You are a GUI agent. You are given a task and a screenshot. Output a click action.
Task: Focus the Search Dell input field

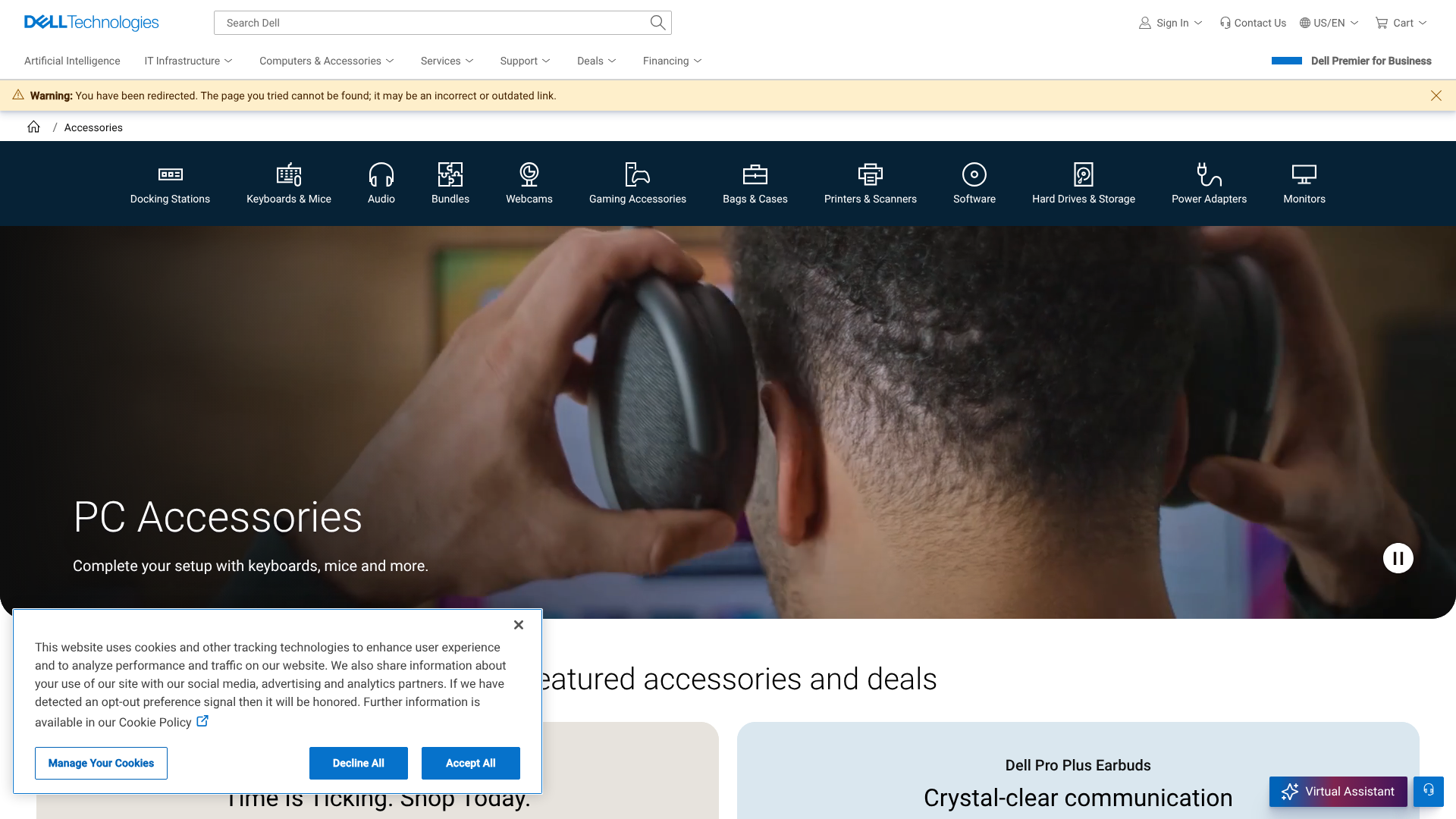coord(432,23)
